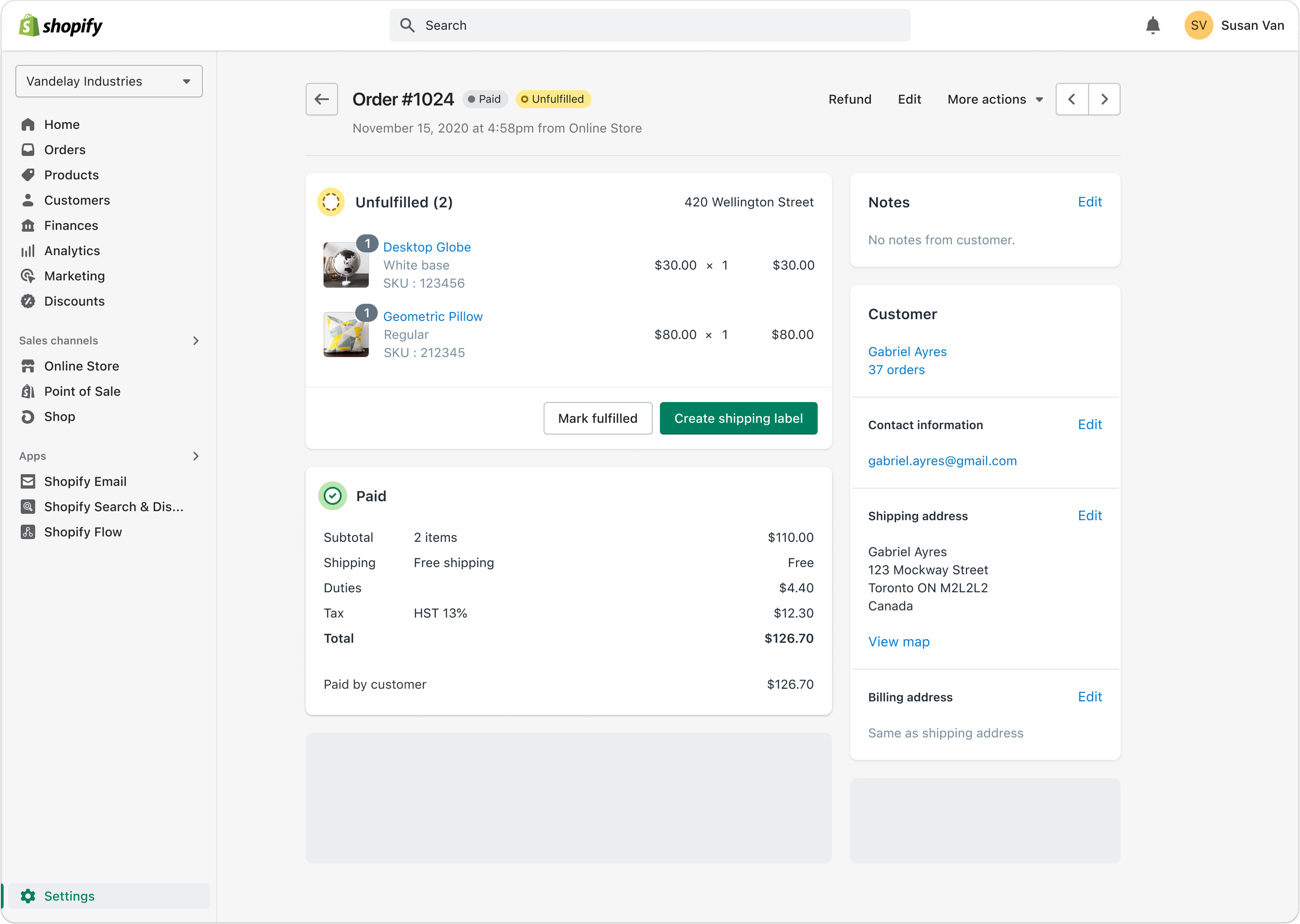Go to previous order with left chevron

point(1072,99)
